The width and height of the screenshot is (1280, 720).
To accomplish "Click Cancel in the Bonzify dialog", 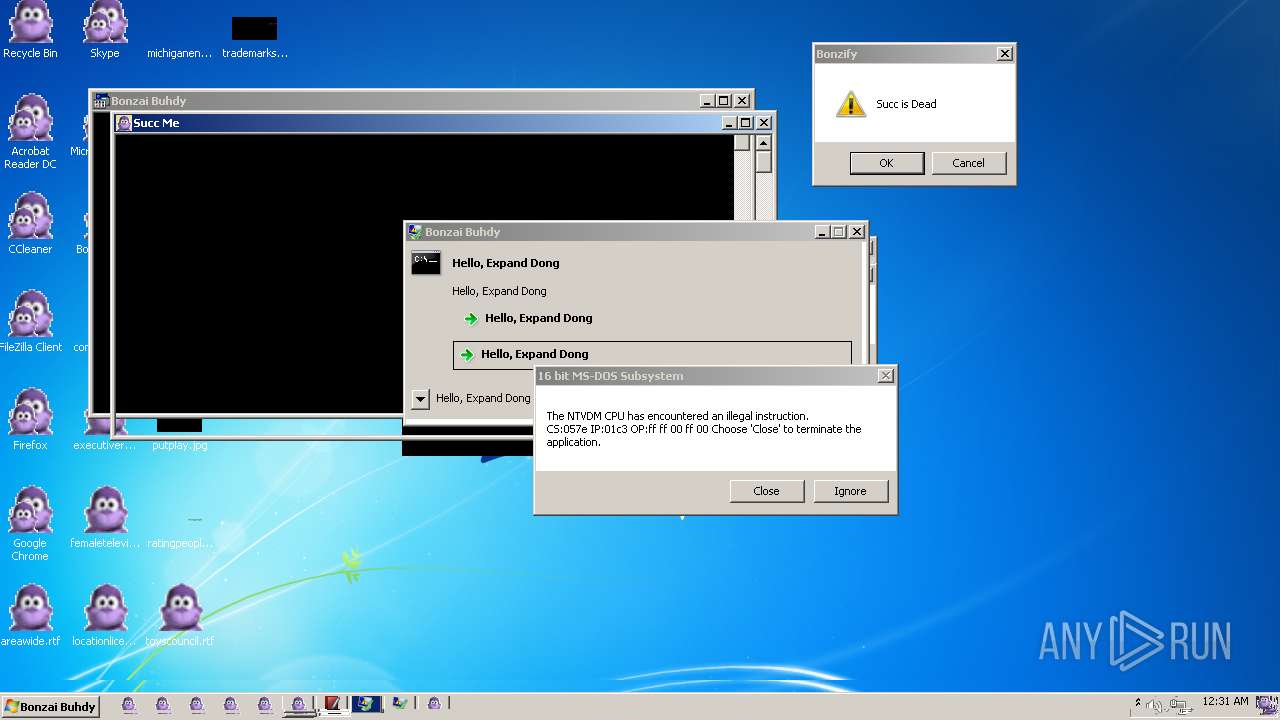I will [968, 163].
